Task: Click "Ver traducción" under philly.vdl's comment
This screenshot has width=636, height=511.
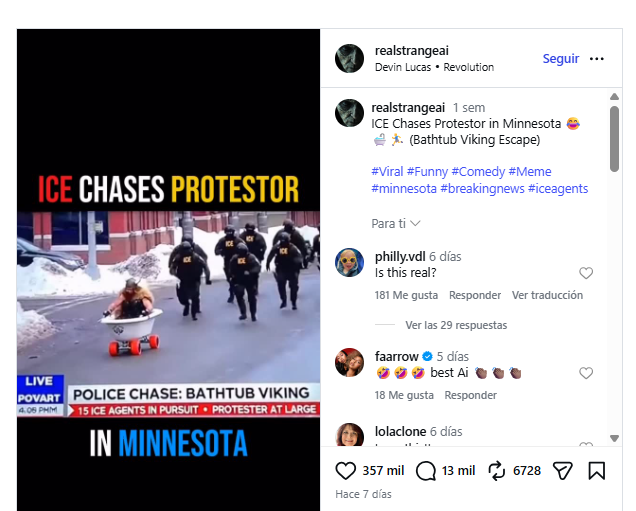Action: coord(547,295)
